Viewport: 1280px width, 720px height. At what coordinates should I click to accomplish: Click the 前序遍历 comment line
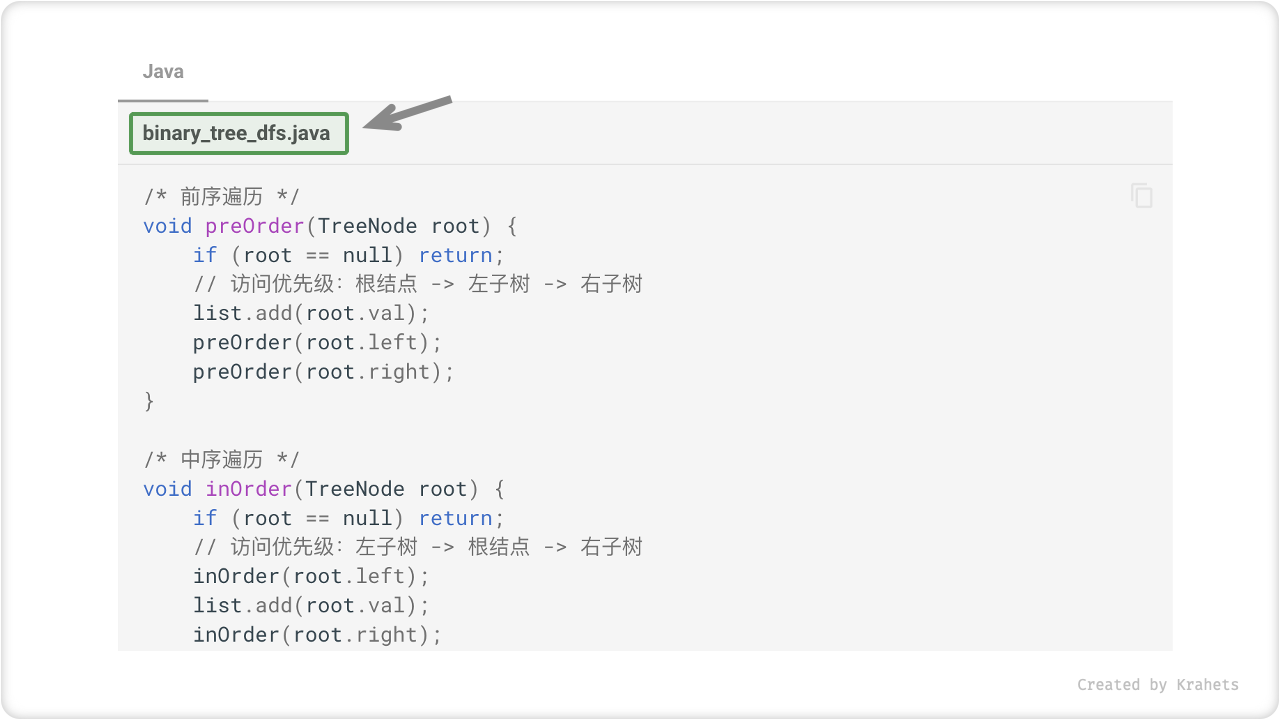pos(221,197)
